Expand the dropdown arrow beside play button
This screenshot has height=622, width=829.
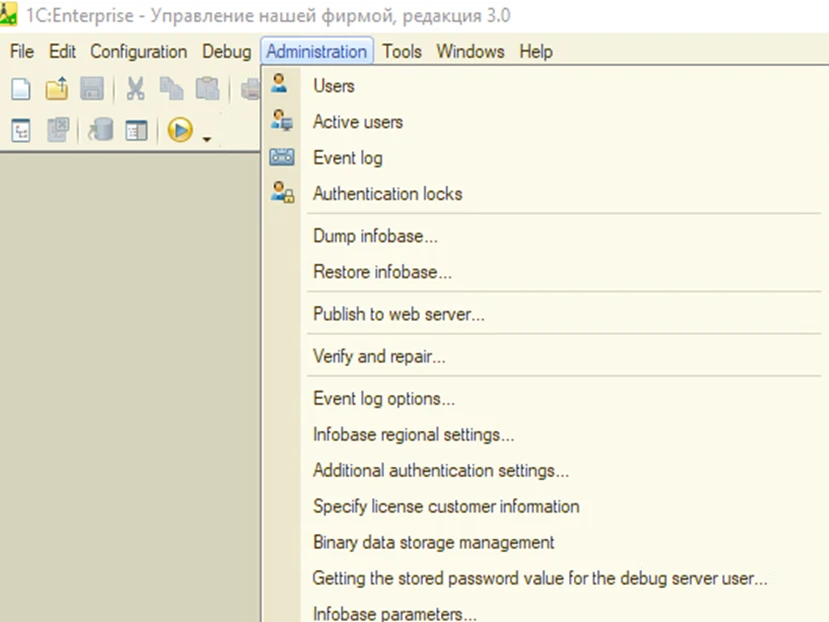(x=207, y=139)
